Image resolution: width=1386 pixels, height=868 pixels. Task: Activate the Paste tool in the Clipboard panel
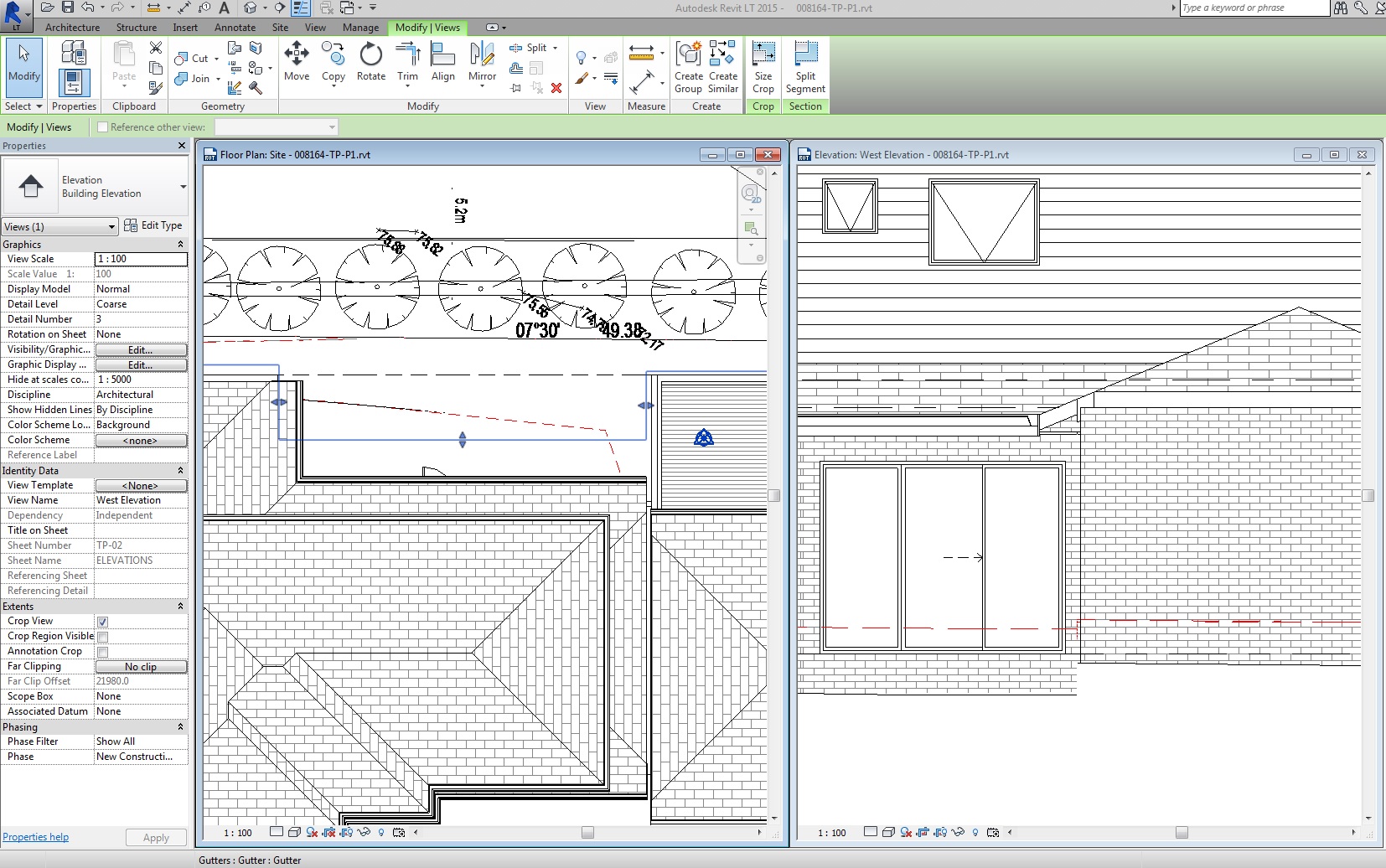(122, 63)
